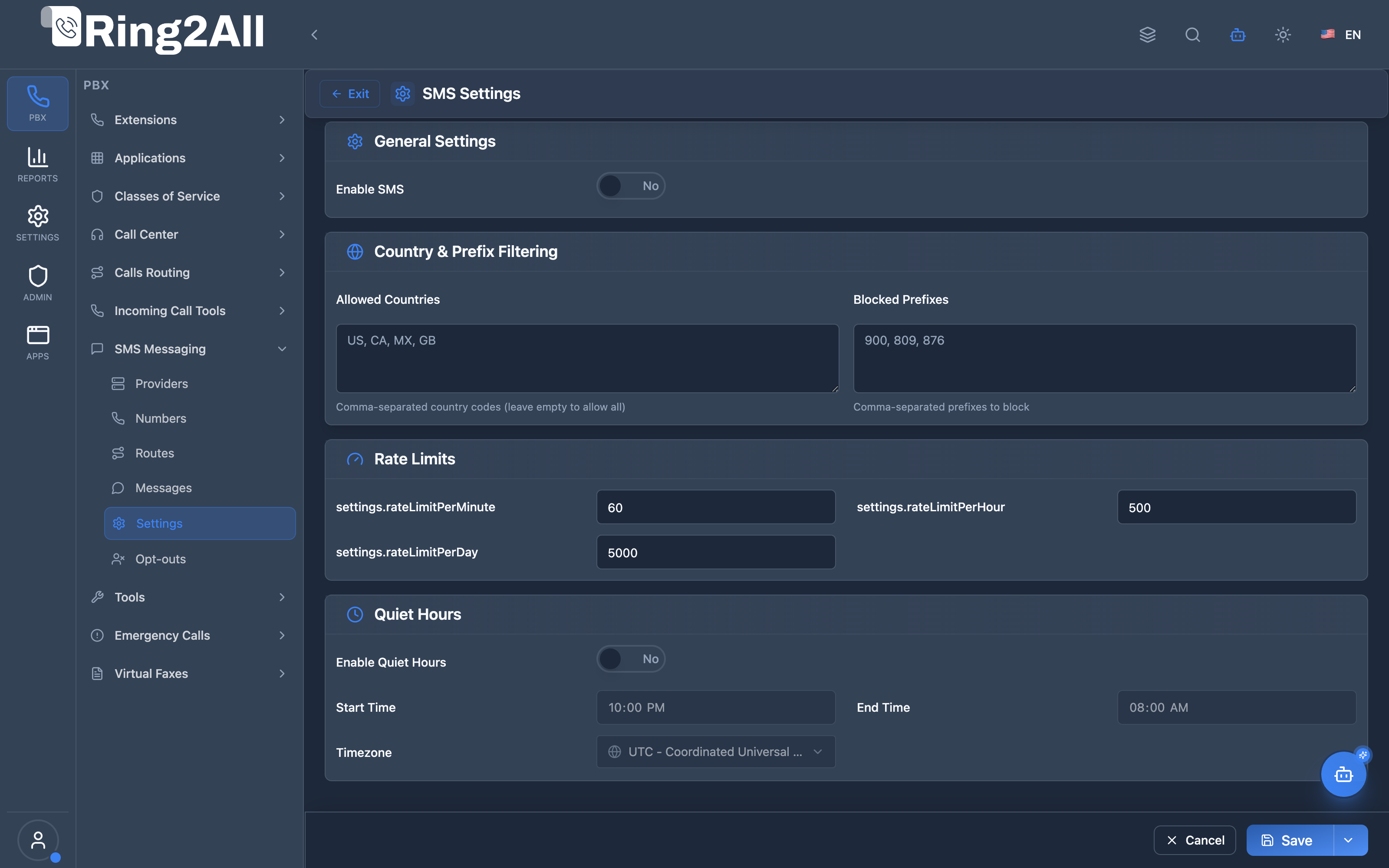Click the Allowed Countries text area
The height and width of the screenshot is (868, 1389).
click(587, 358)
